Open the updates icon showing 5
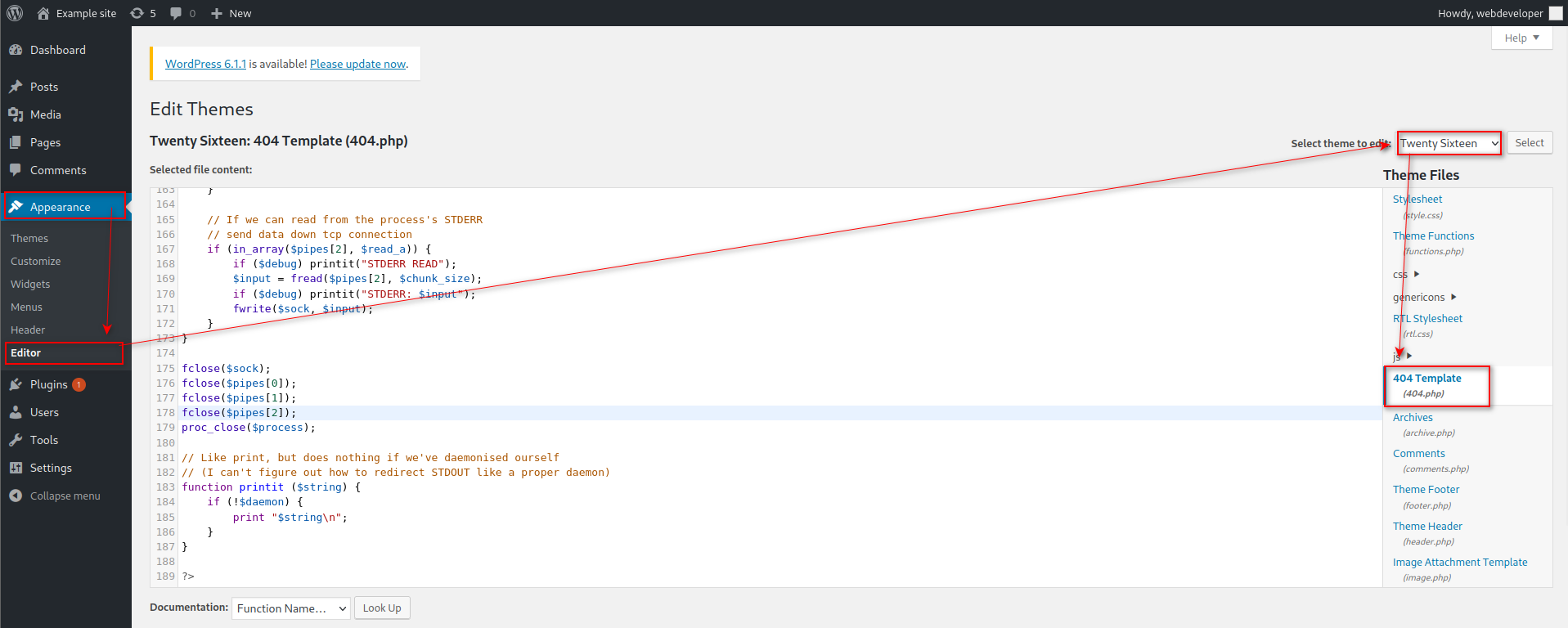Viewport: 1568px width, 628px height. point(137,13)
